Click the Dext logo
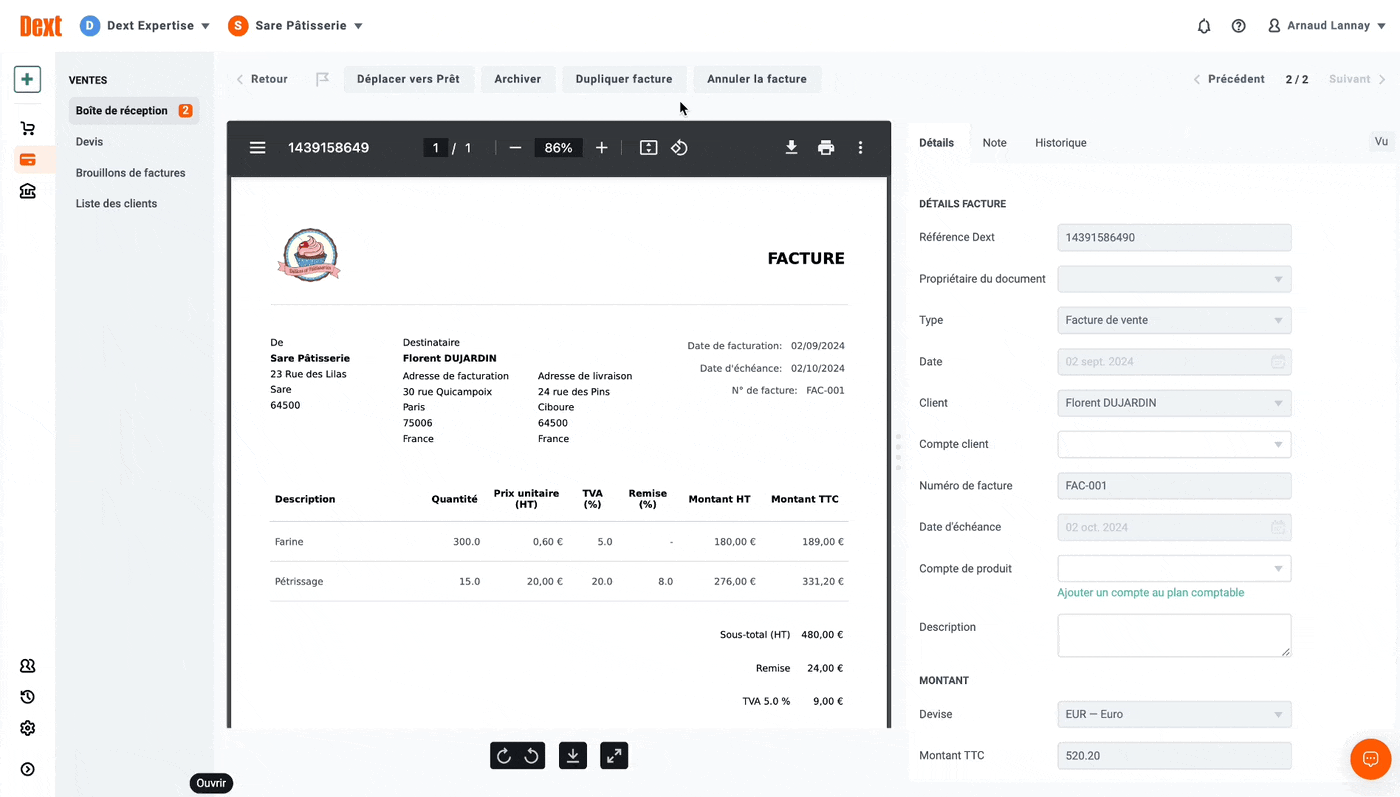The image size is (1400, 797). (x=41, y=26)
